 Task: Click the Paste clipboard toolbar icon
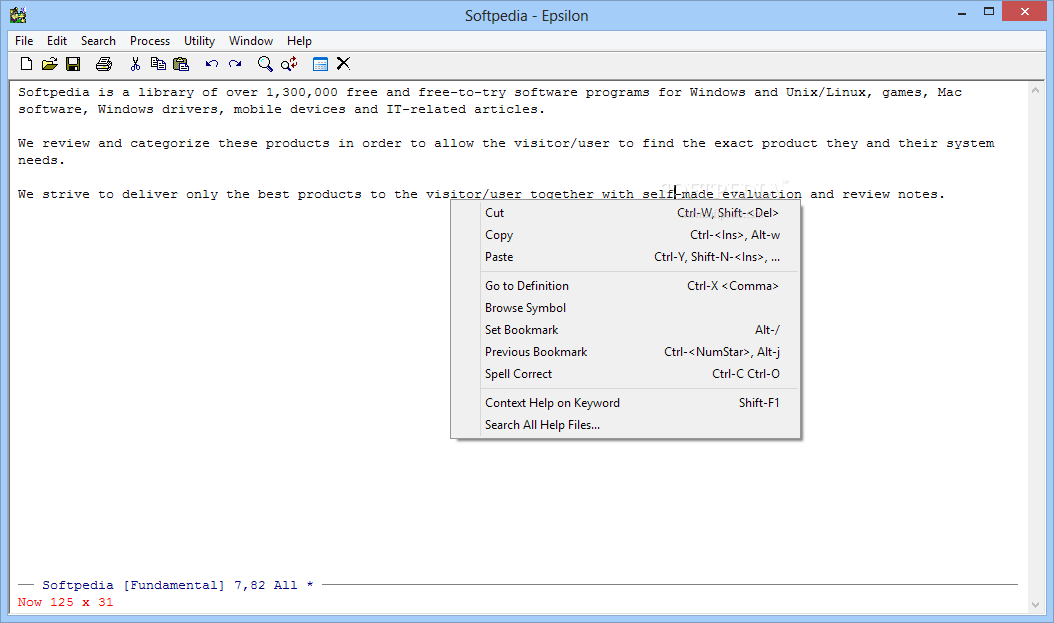[181, 64]
